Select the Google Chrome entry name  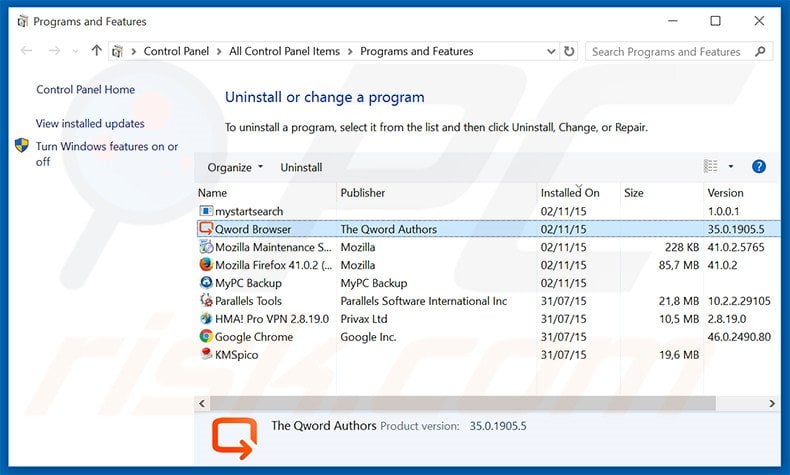click(x=254, y=337)
